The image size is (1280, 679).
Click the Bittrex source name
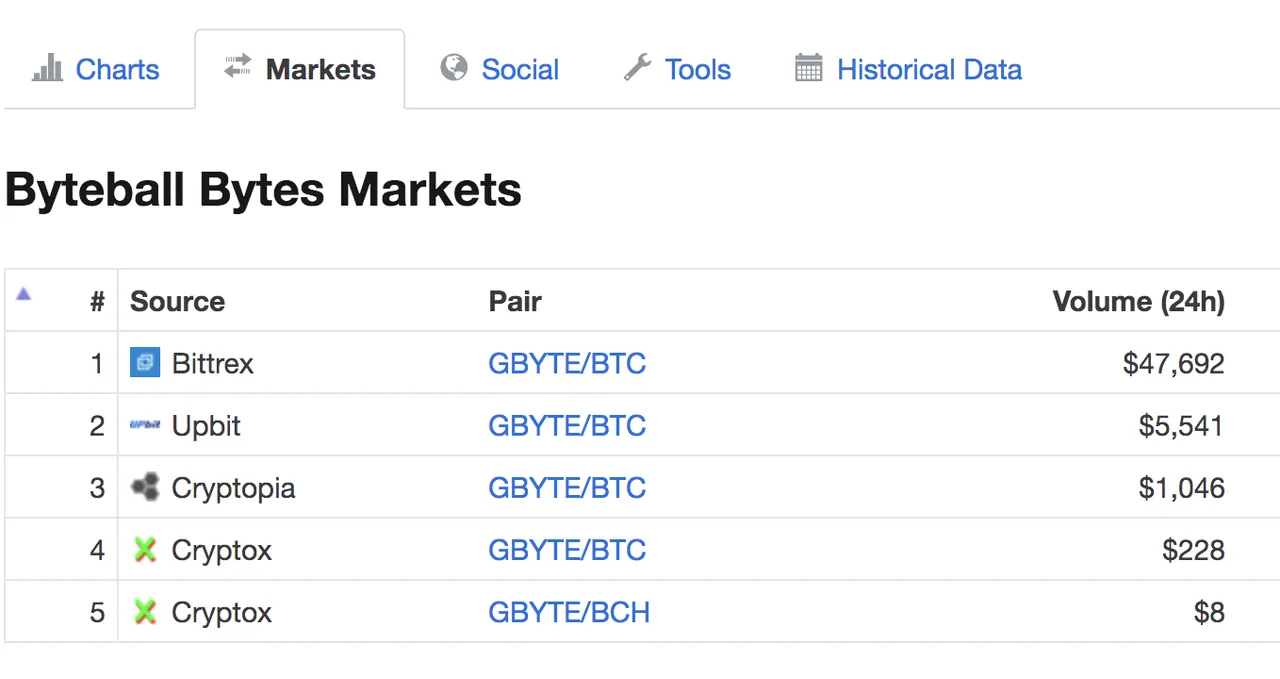tap(213, 363)
